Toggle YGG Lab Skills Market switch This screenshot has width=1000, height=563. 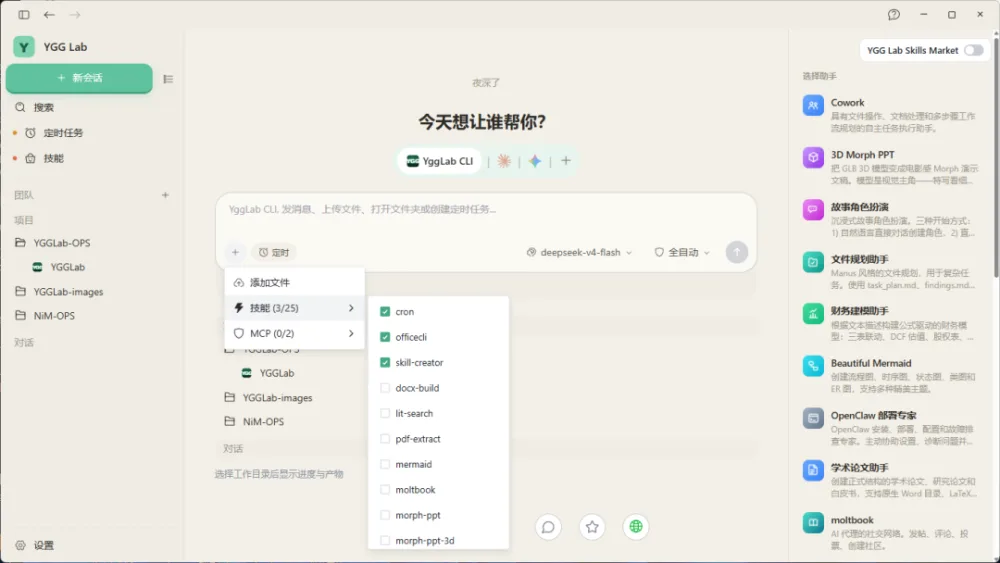(x=973, y=50)
